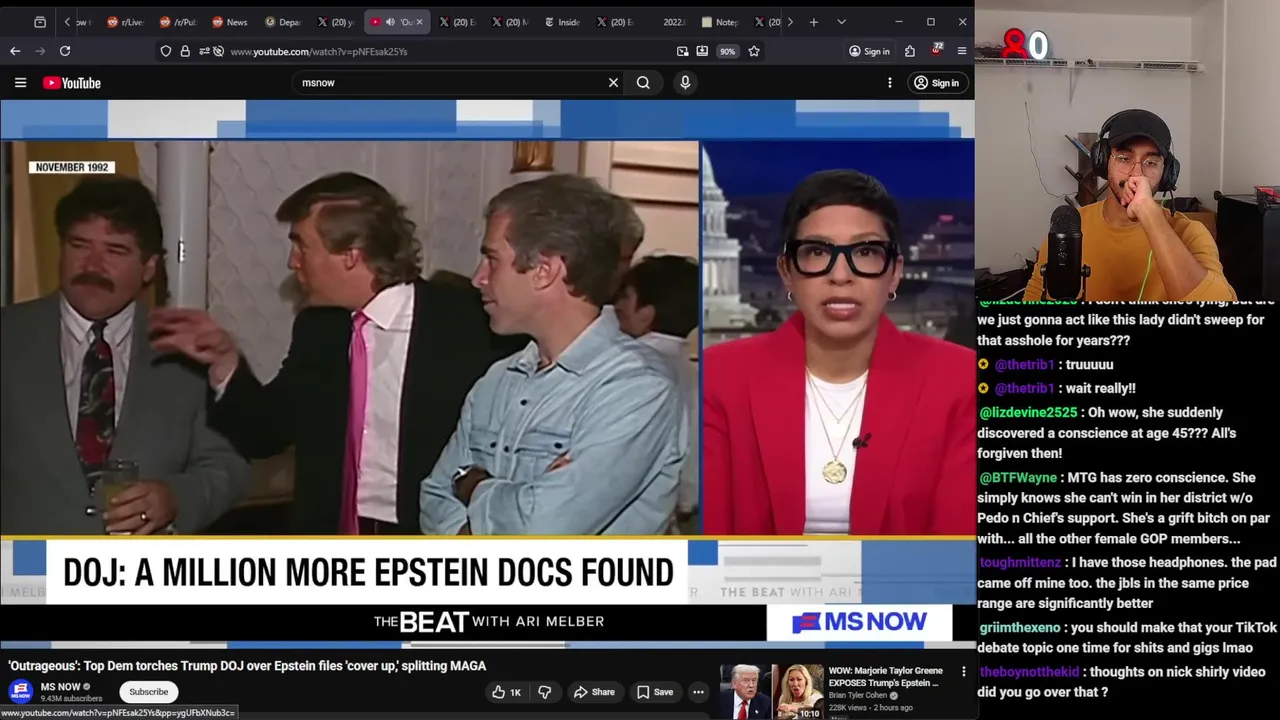Click the Firefox account Sign in button
Viewport: 1280px width, 720px height.
tap(869, 51)
